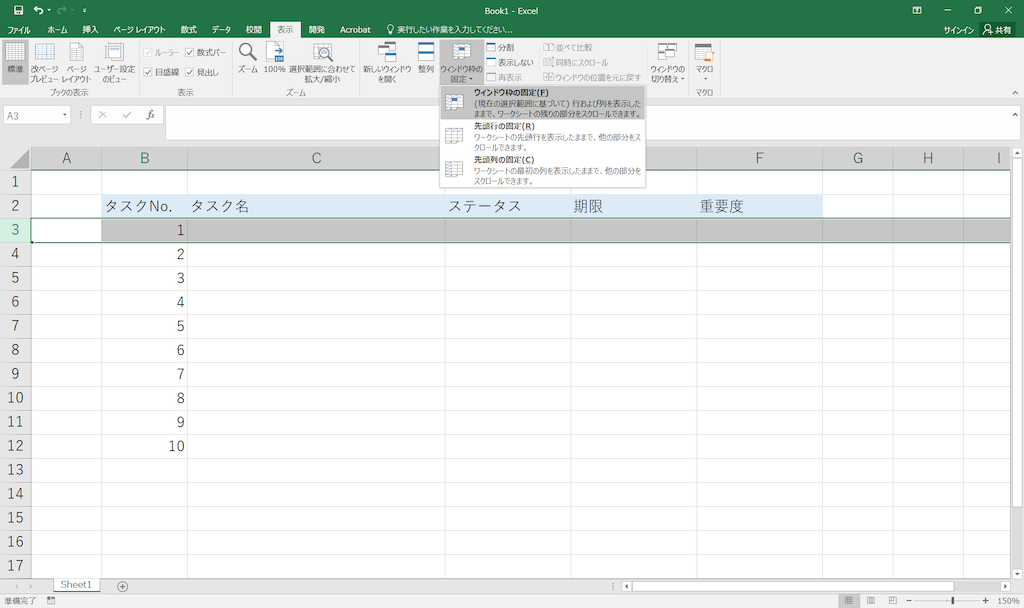
Task: Switch to 標準 (Normal) view in the ribbon
Action: tap(15, 62)
